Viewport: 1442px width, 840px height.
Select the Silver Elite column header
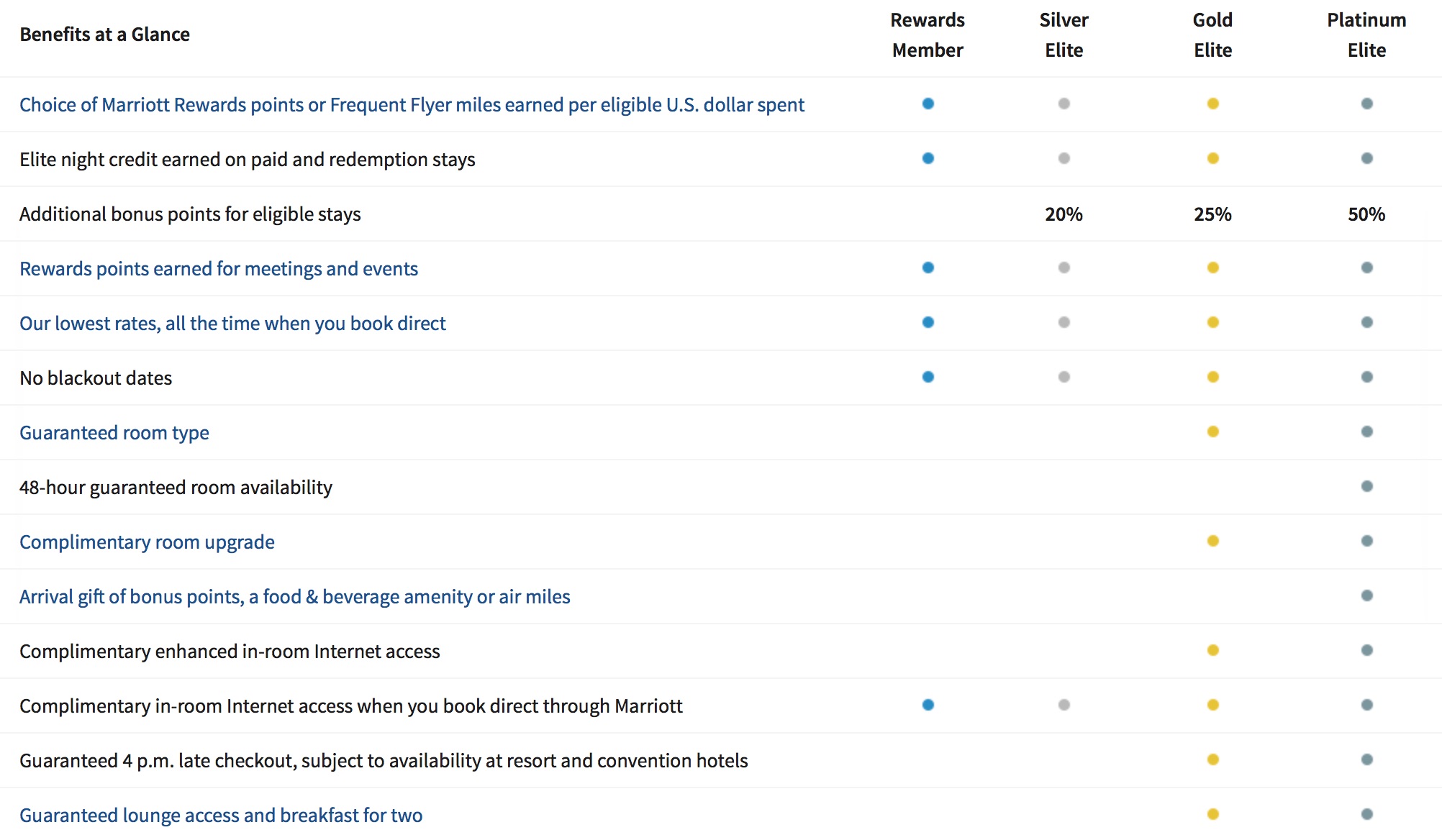tap(1064, 35)
